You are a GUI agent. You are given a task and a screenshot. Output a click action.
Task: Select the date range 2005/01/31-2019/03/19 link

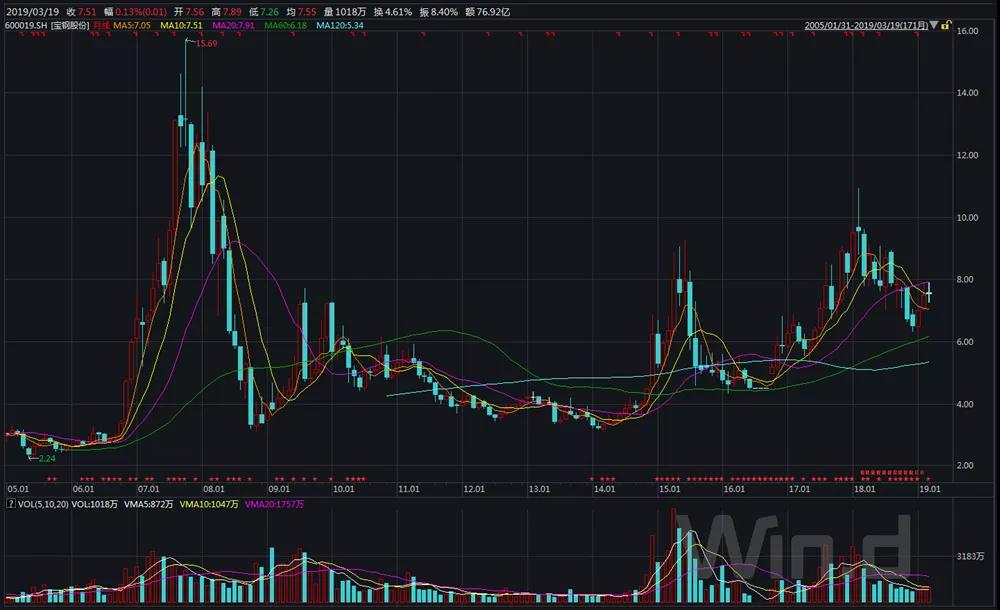click(x=866, y=25)
